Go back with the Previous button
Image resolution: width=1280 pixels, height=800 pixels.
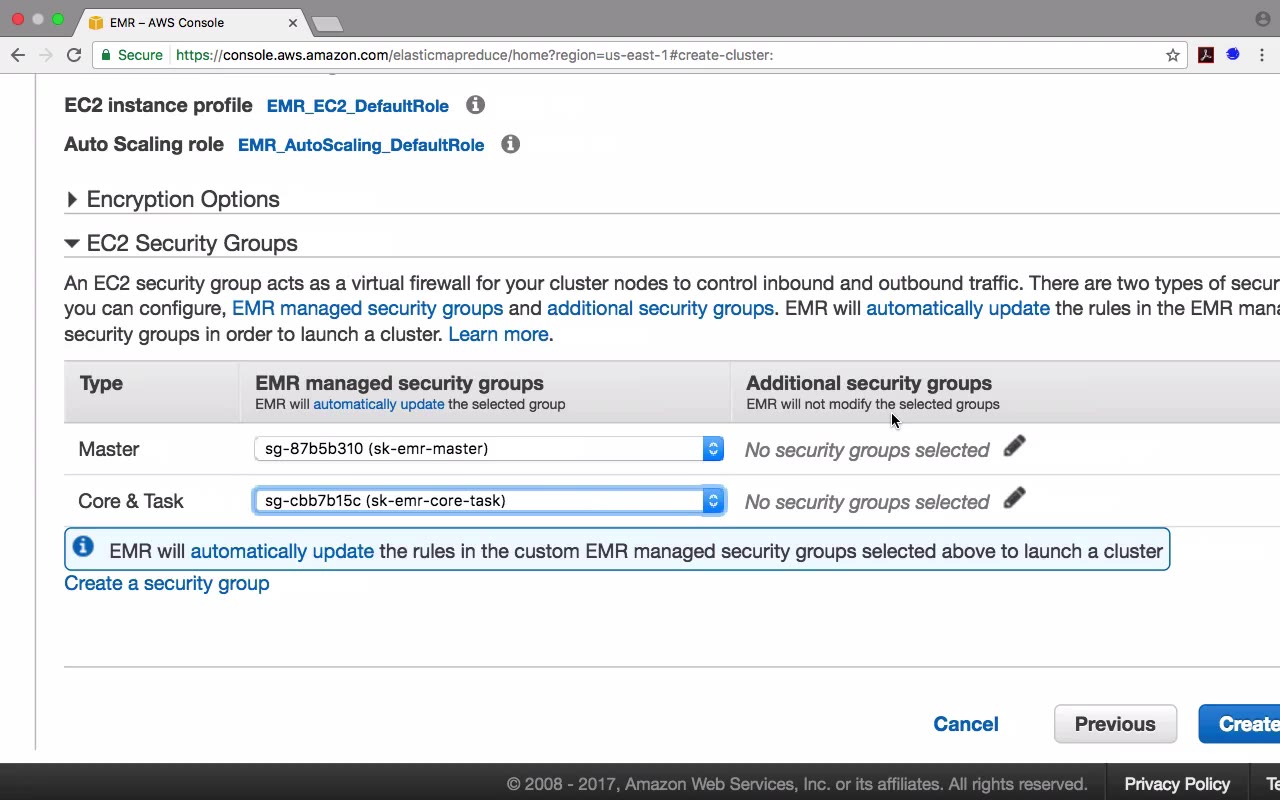click(x=1115, y=724)
